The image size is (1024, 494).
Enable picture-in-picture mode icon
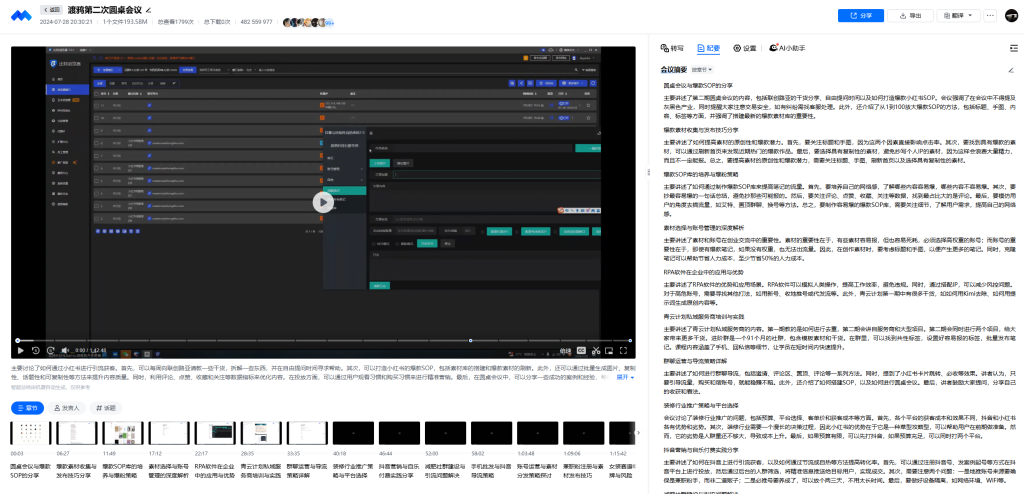click(x=610, y=351)
